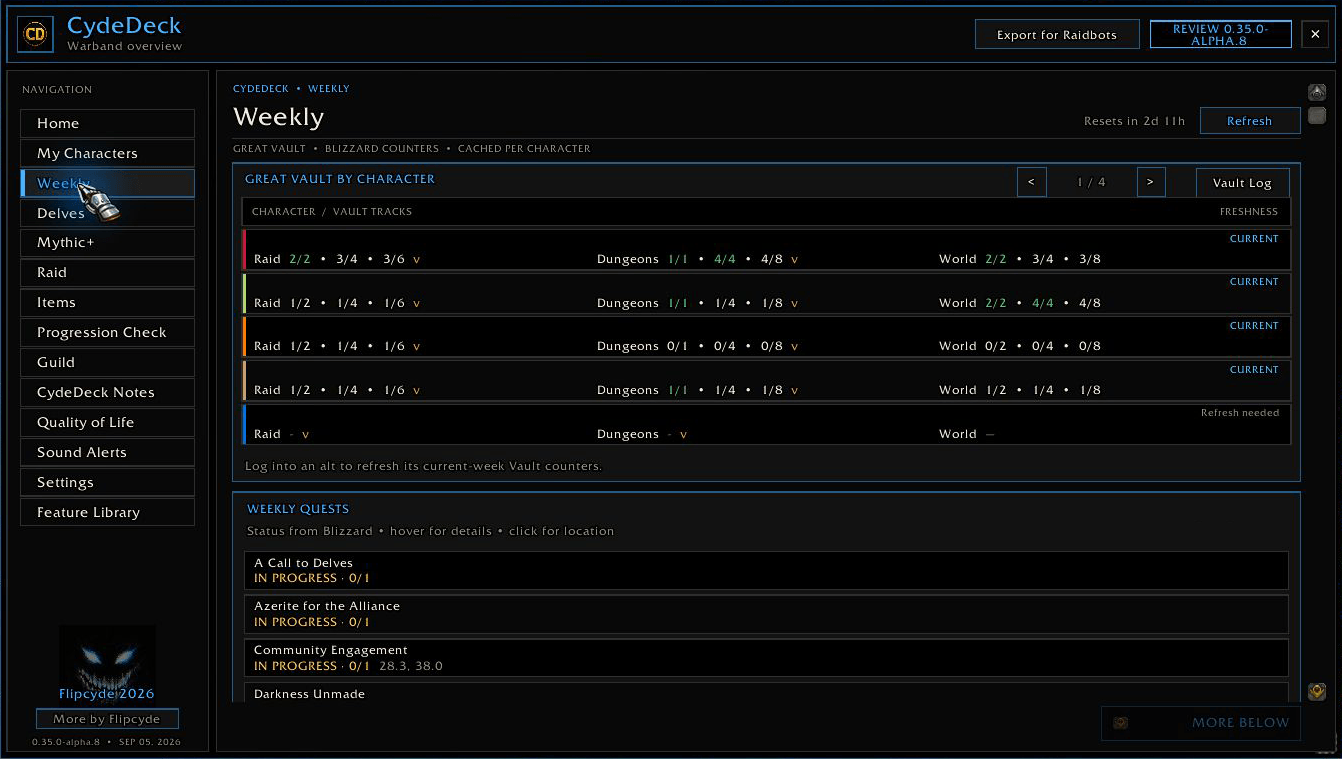Open the Settings page
This screenshot has height=759, width=1342.
click(108, 482)
